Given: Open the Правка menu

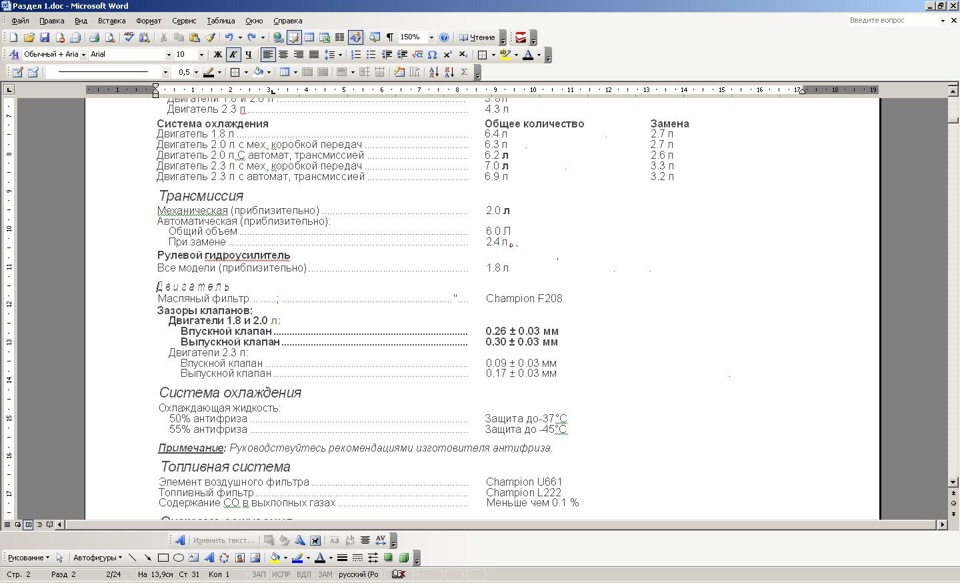Looking at the screenshot, I should (51, 21).
